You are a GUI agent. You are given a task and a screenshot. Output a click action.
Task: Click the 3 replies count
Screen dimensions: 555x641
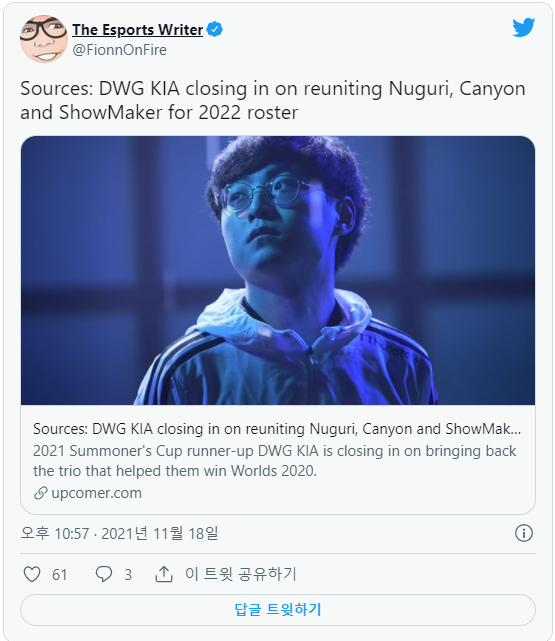pos(128,574)
